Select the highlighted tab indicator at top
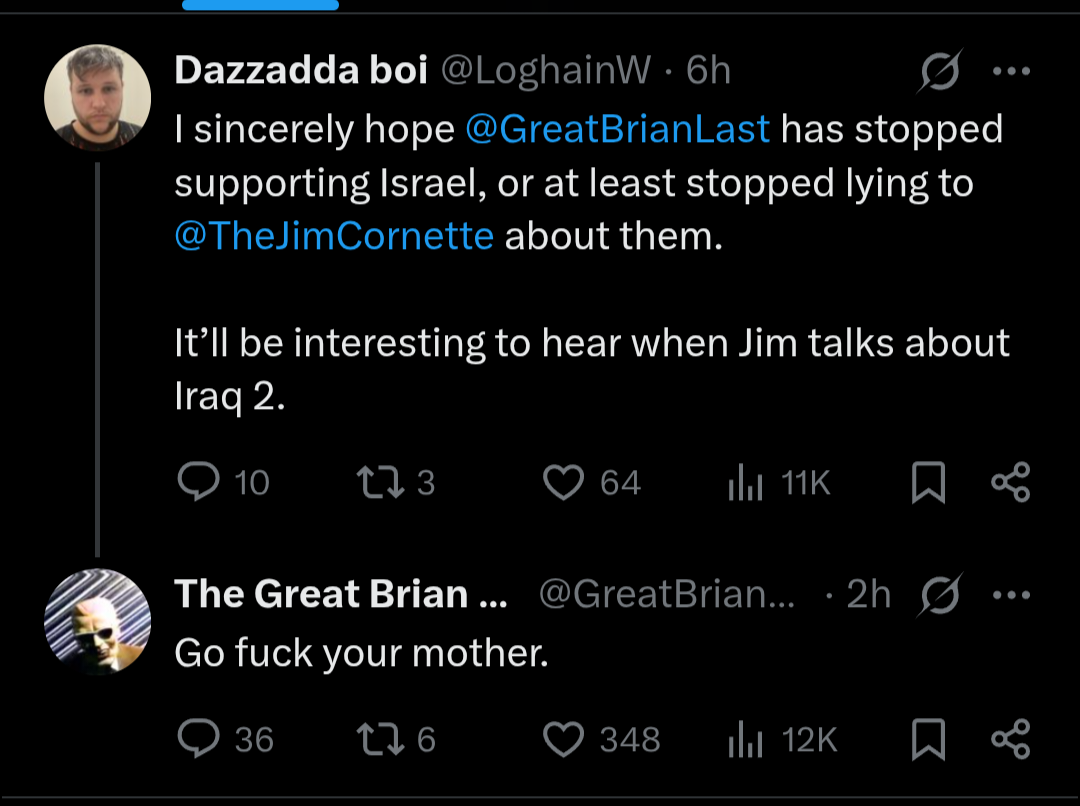 click(x=261, y=5)
